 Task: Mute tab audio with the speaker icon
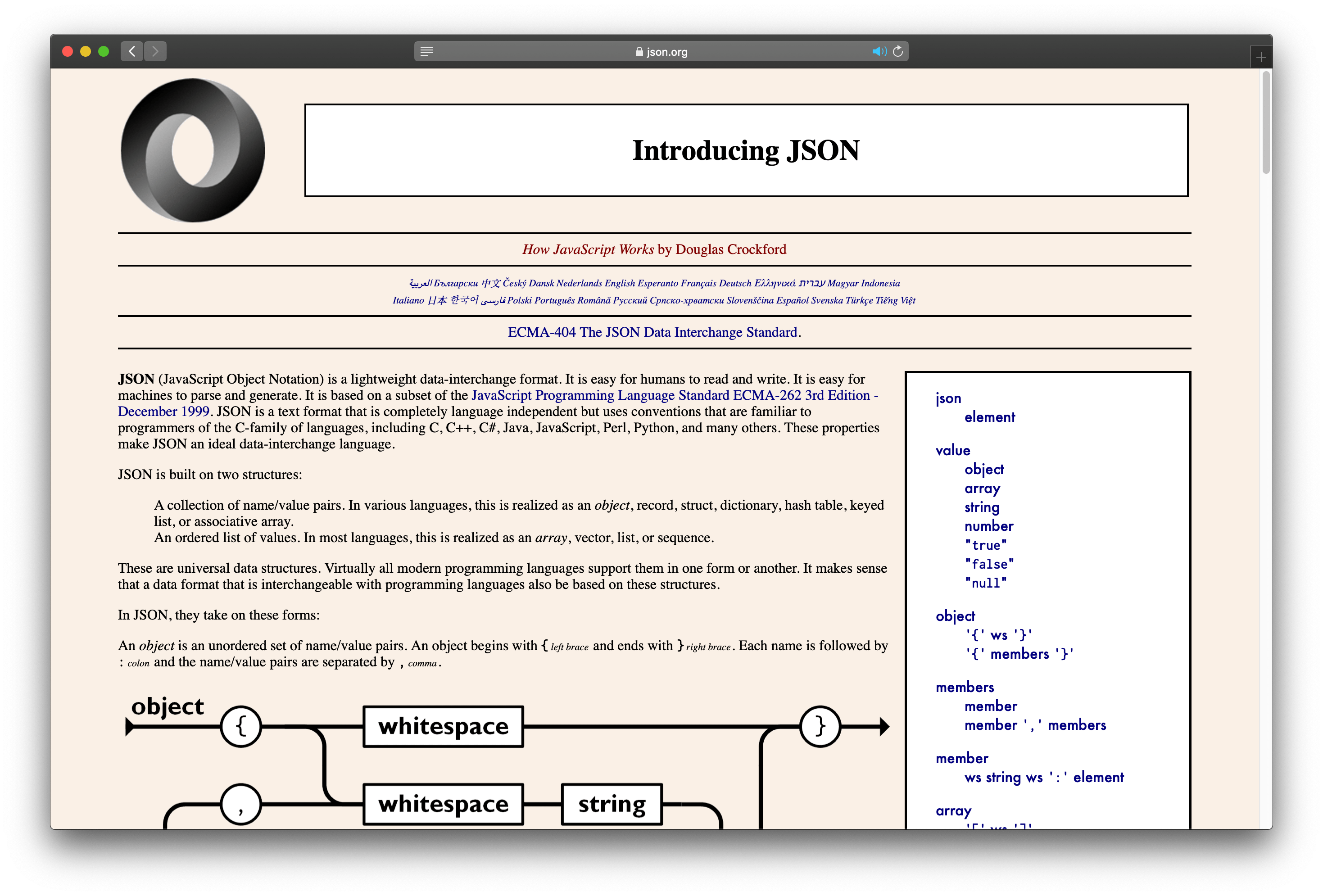879,51
